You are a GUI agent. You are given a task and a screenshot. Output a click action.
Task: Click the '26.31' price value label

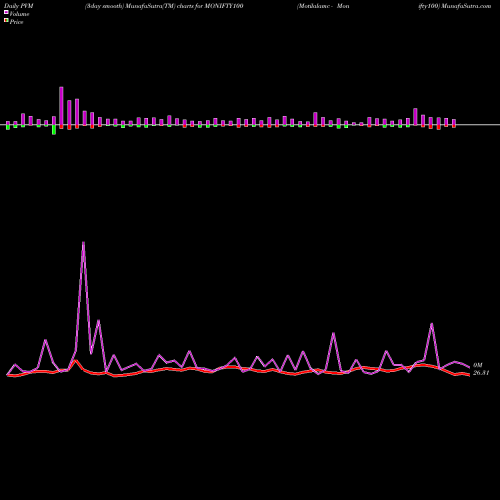coord(481,373)
